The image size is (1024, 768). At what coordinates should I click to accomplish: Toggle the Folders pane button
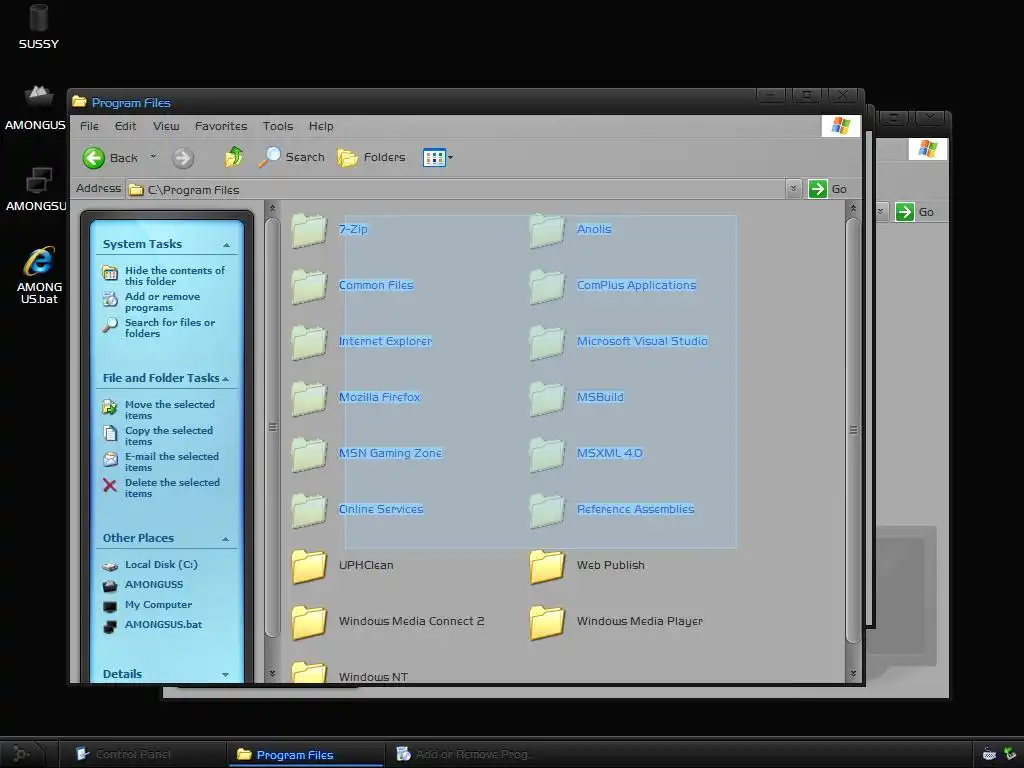point(372,157)
